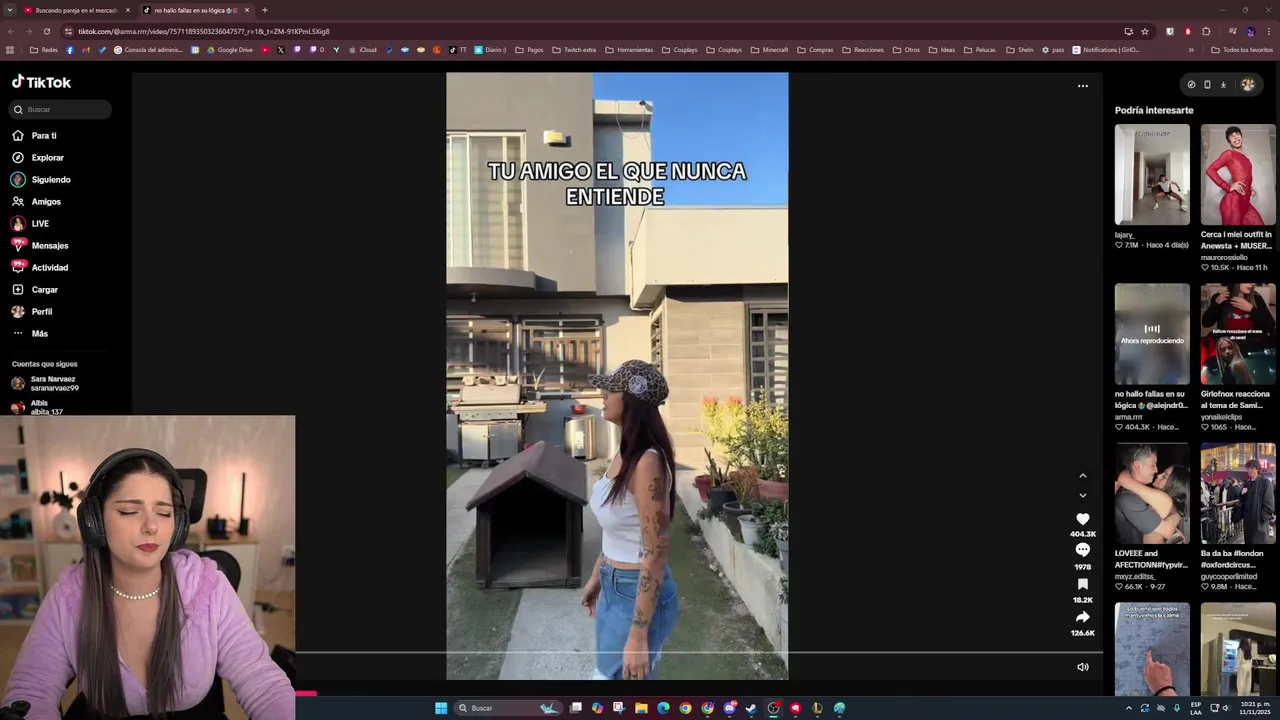1280x720 pixels.
Task: Open a new browser tab
Action: pyautogui.click(x=264, y=10)
